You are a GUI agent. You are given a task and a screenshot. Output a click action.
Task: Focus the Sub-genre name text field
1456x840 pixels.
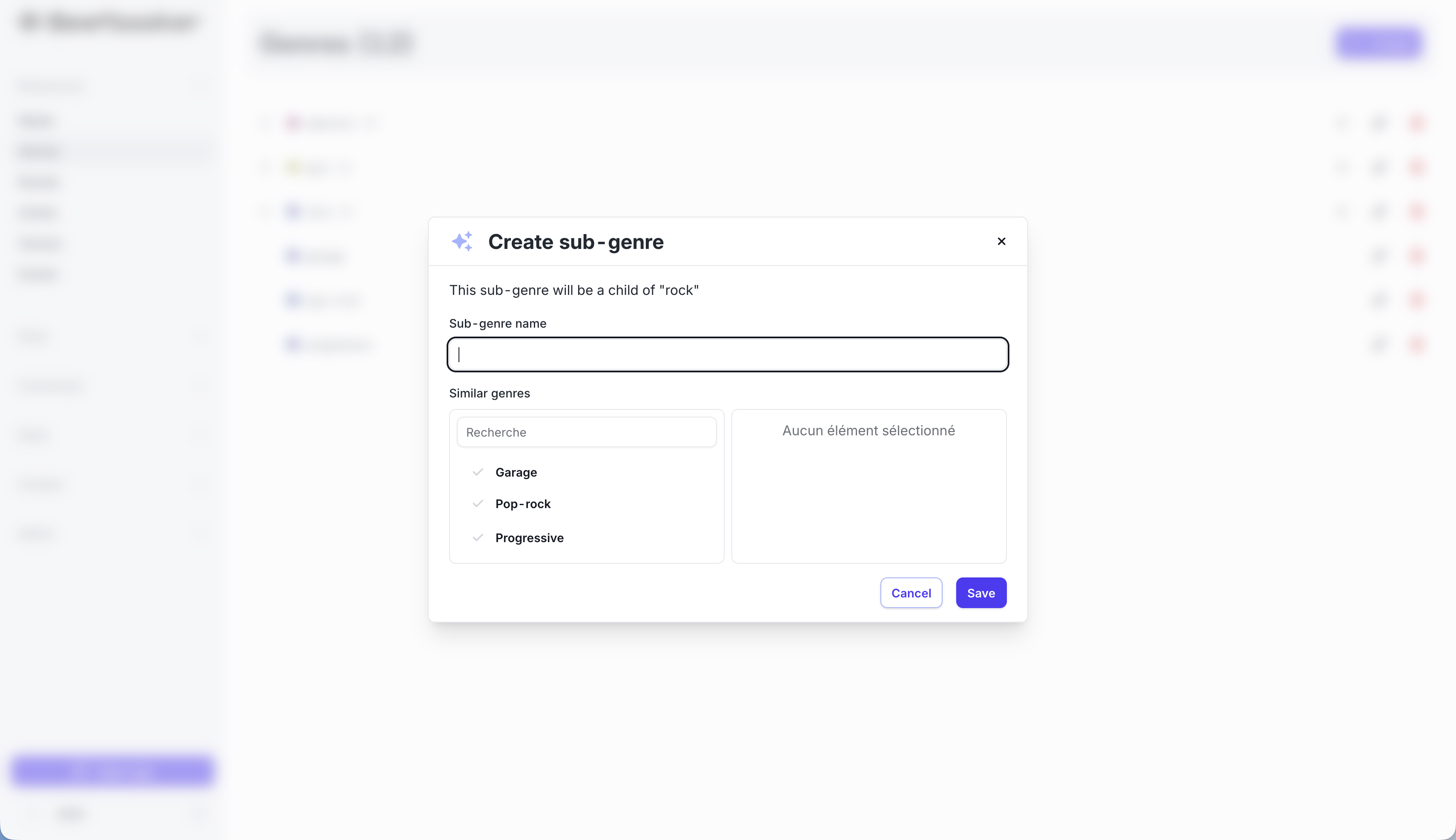point(727,354)
